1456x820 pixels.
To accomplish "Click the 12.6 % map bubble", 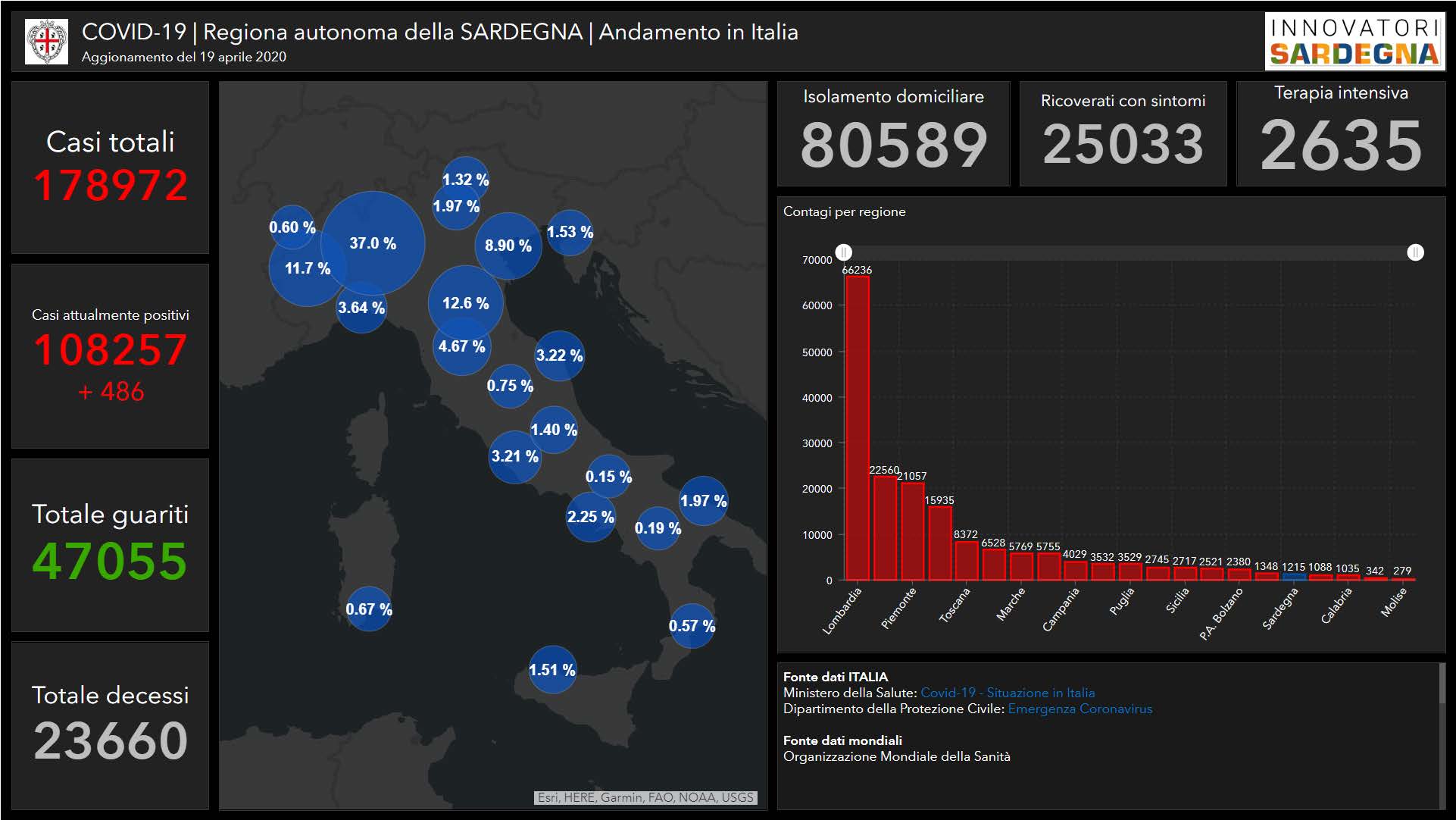I will (465, 303).
